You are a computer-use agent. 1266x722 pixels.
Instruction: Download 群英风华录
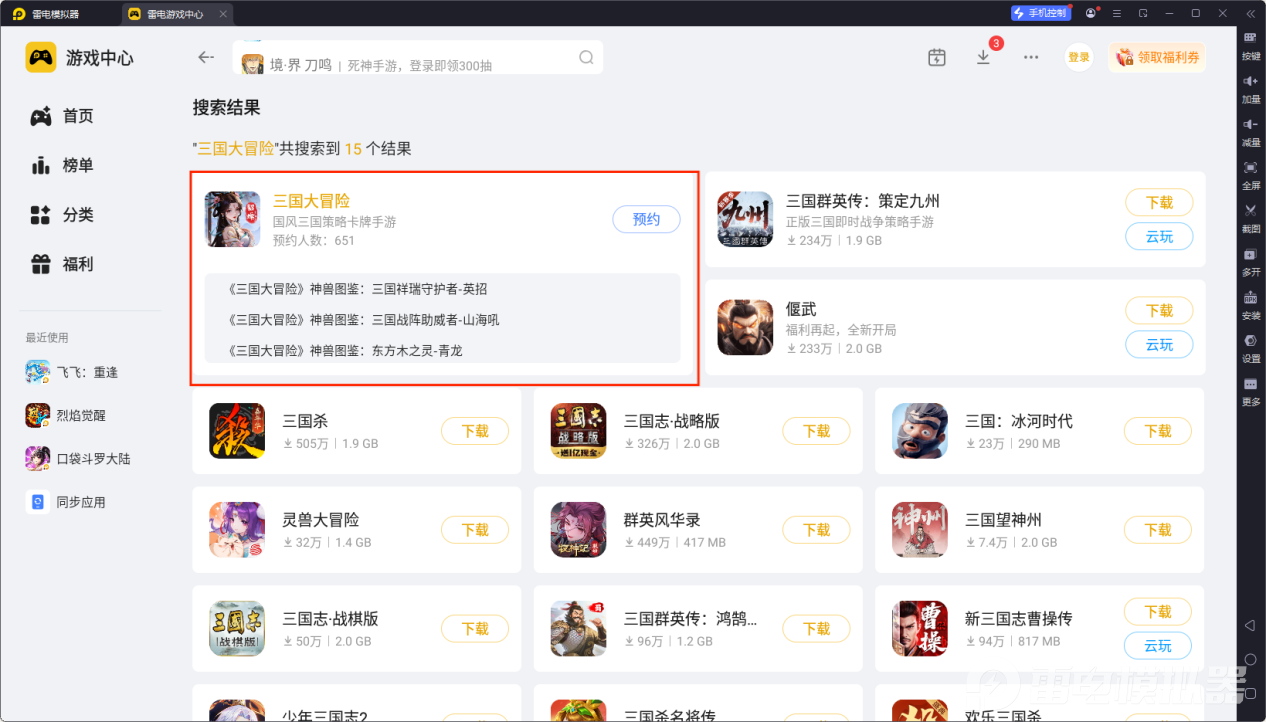click(816, 530)
